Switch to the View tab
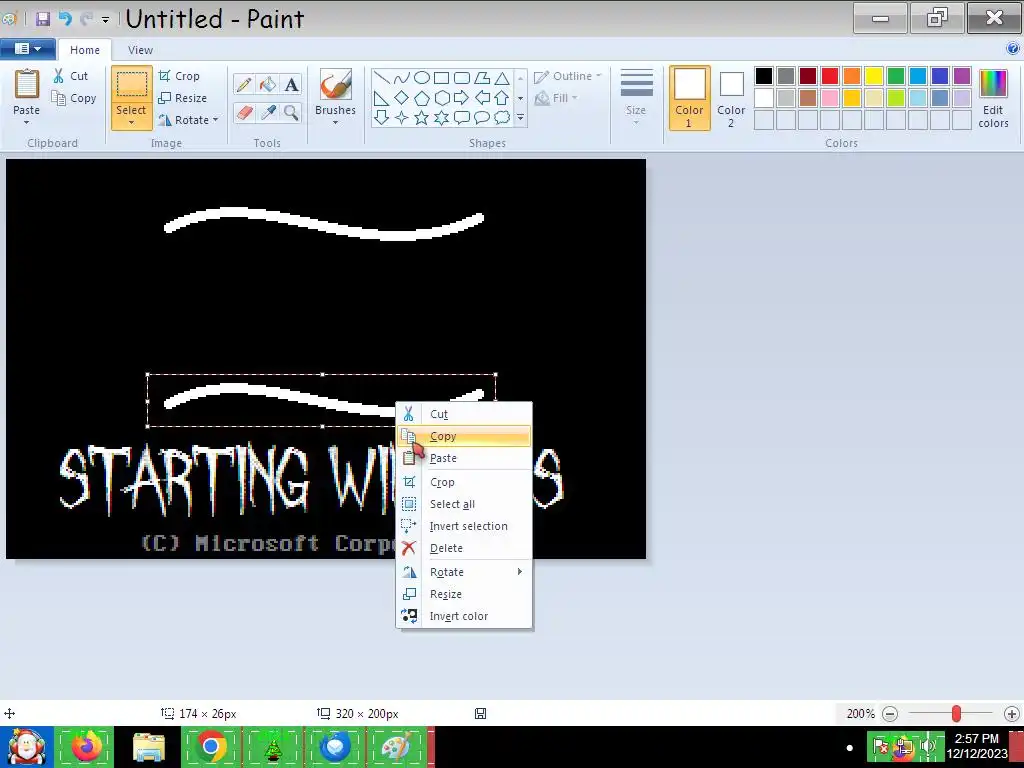The image size is (1024, 768). pyautogui.click(x=140, y=50)
